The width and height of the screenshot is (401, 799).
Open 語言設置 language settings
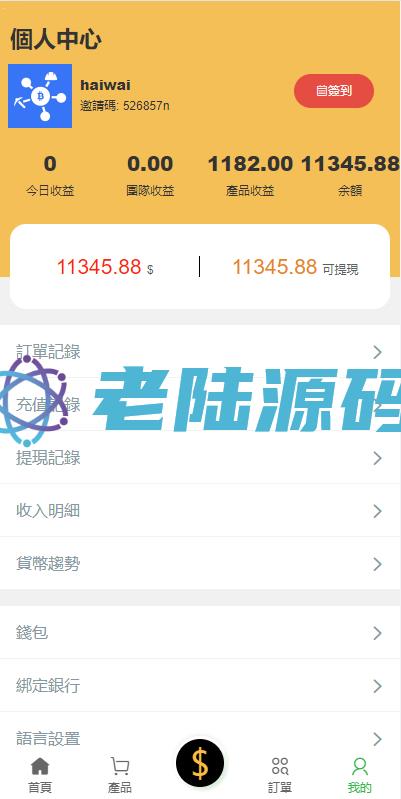pos(200,738)
